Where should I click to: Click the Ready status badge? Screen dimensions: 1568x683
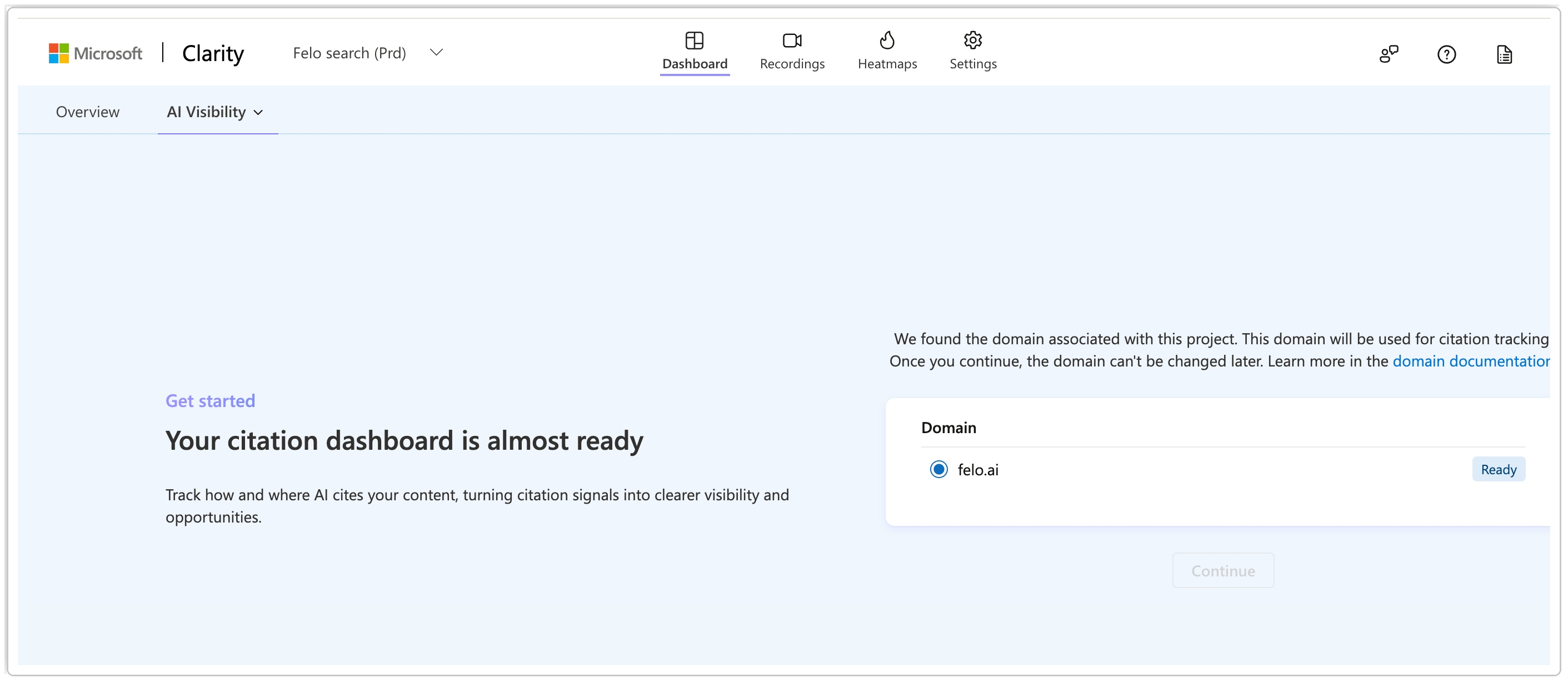[x=1498, y=469]
